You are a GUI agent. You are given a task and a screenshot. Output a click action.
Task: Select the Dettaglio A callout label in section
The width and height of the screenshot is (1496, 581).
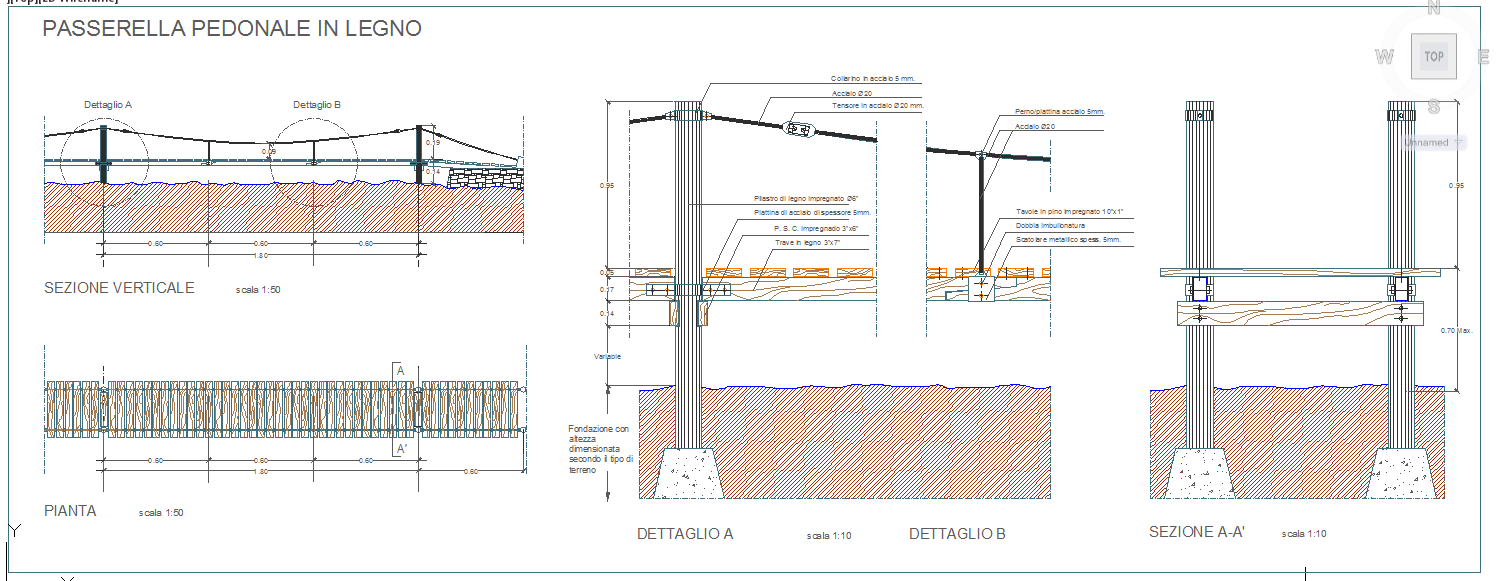pos(108,105)
